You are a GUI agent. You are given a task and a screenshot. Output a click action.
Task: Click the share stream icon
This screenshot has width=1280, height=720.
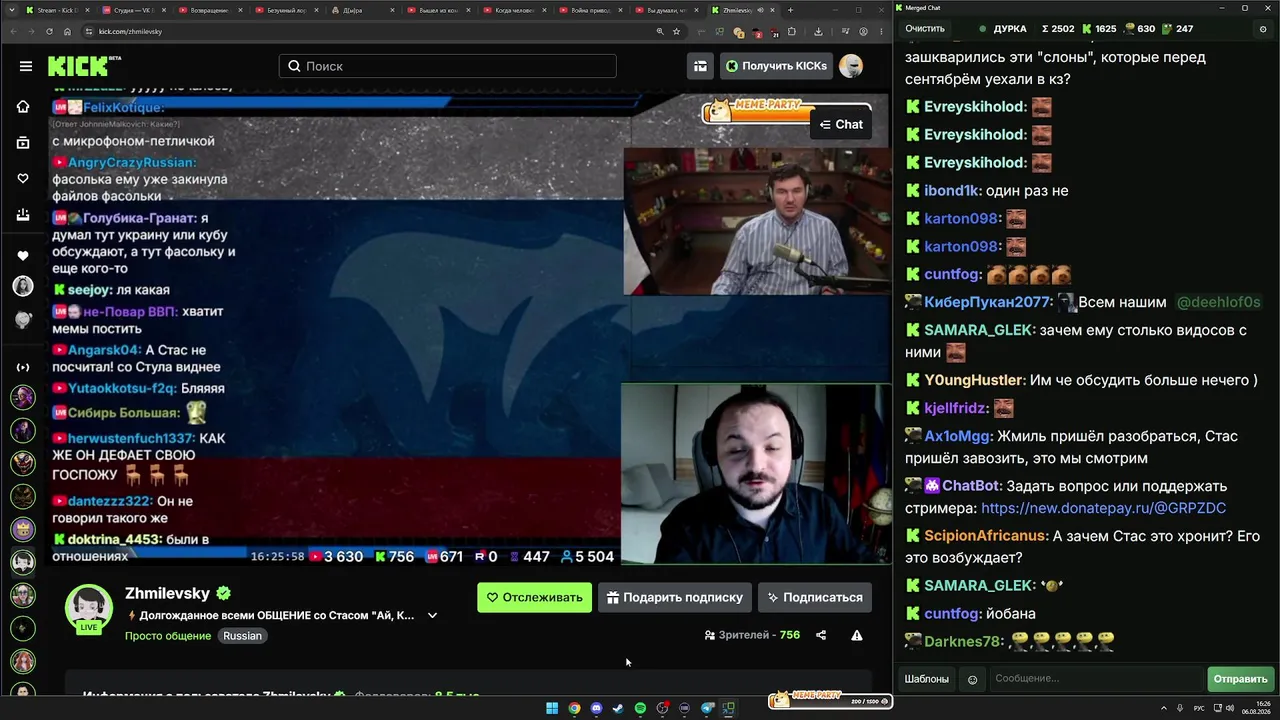pyautogui.click(x=821, y=635)
